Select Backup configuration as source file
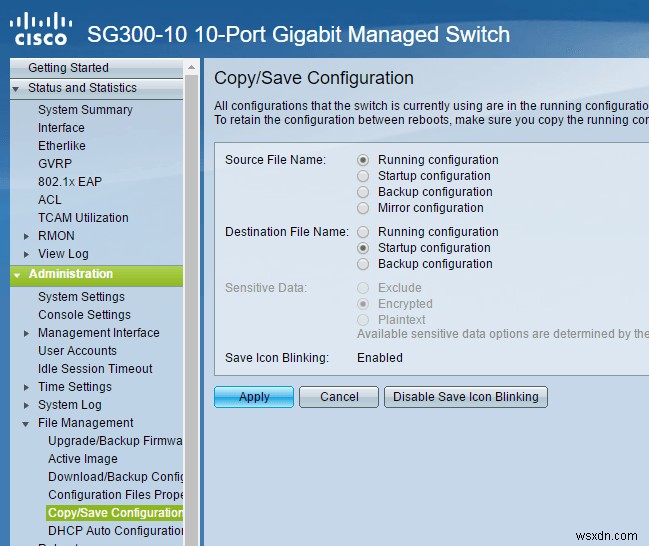 click(363, 192)
